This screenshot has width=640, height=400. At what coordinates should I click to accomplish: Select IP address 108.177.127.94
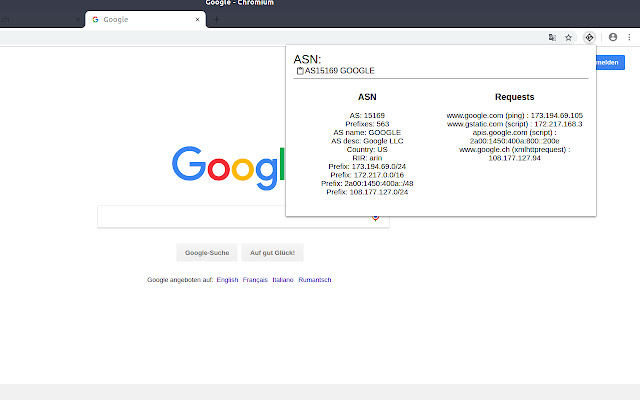514,158
